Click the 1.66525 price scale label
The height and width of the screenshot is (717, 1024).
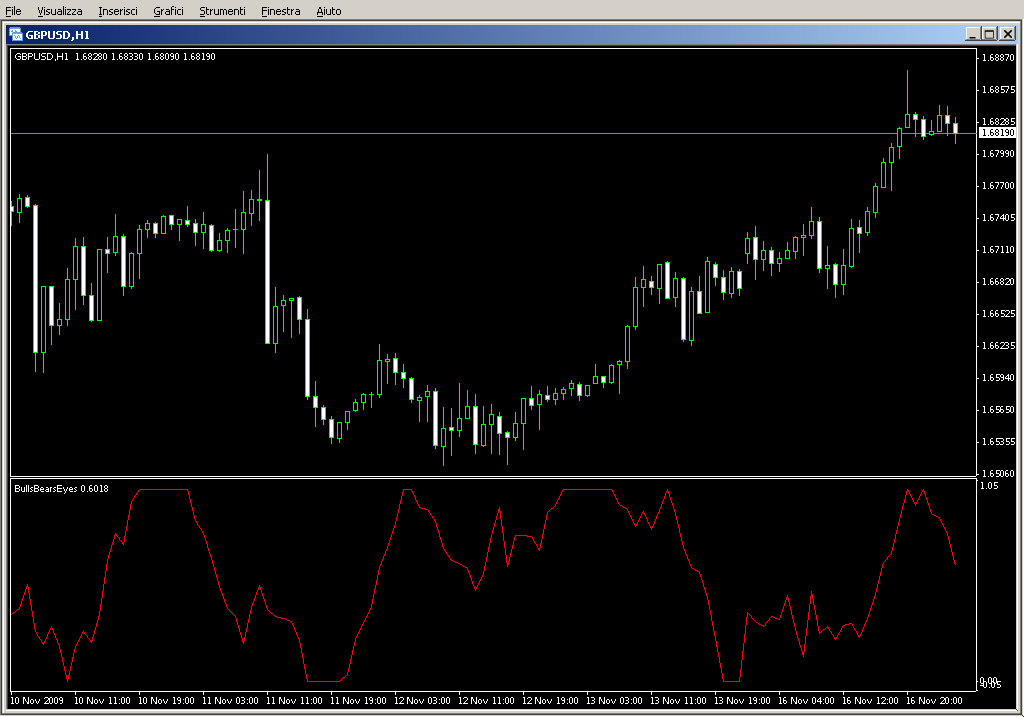(x=999, y=313)
